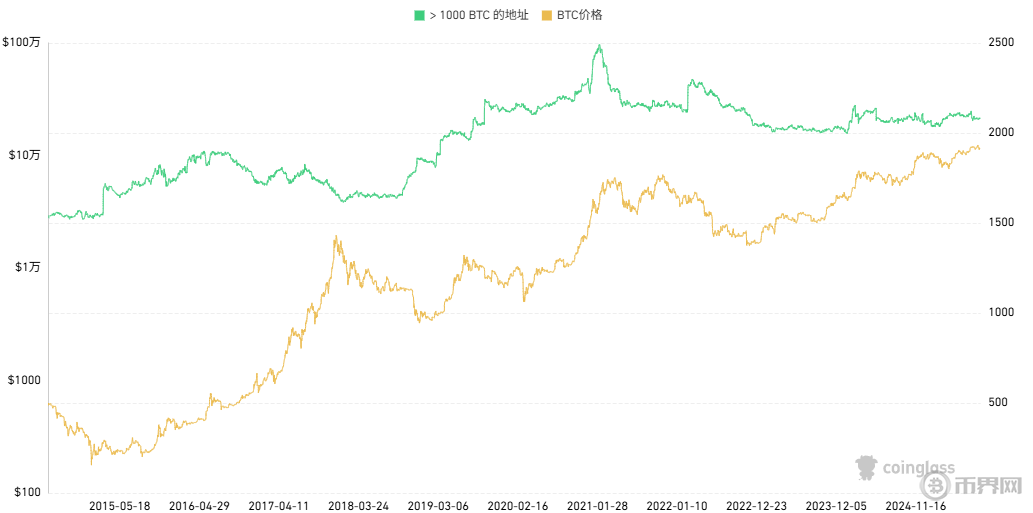Click the 1000 right axis label
The width and height of the screenshot is (1033, 513).
coord(1002,312)
